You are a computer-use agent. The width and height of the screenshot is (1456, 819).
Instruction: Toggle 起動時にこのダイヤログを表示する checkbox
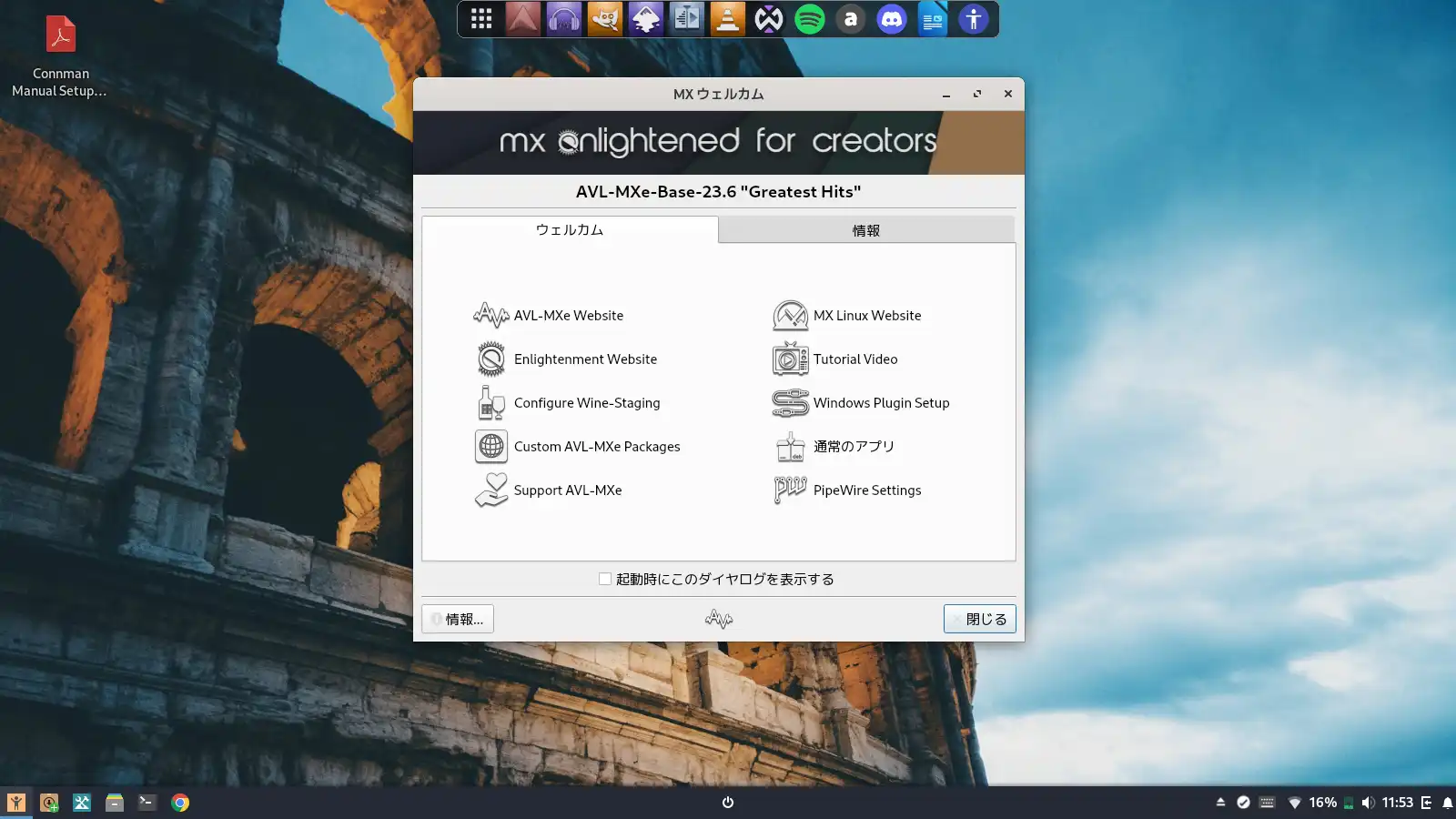(x=605, y=579)
